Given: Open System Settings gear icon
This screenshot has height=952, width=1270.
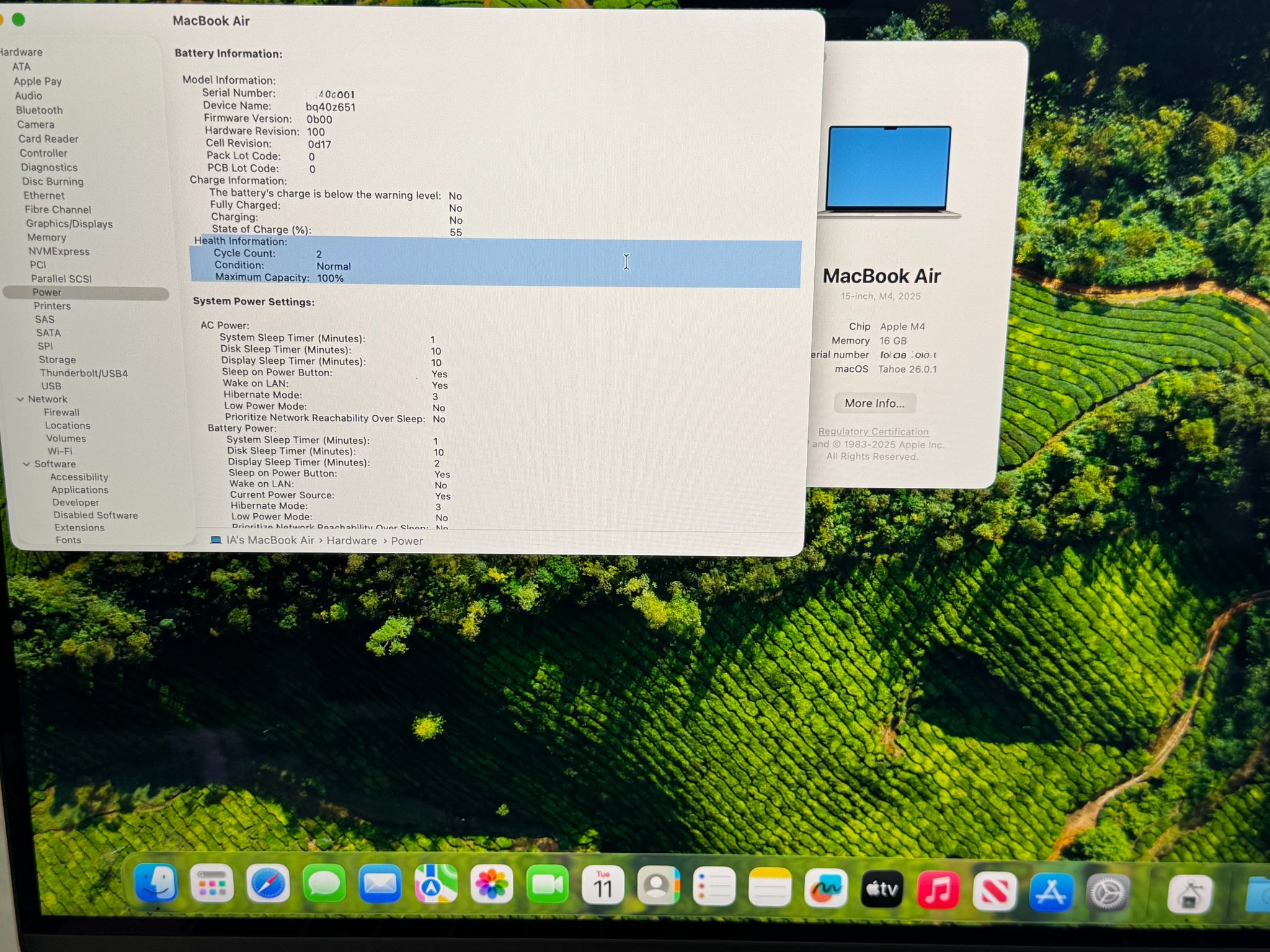Looking at the screenshot, I should tap(1107, 893).
